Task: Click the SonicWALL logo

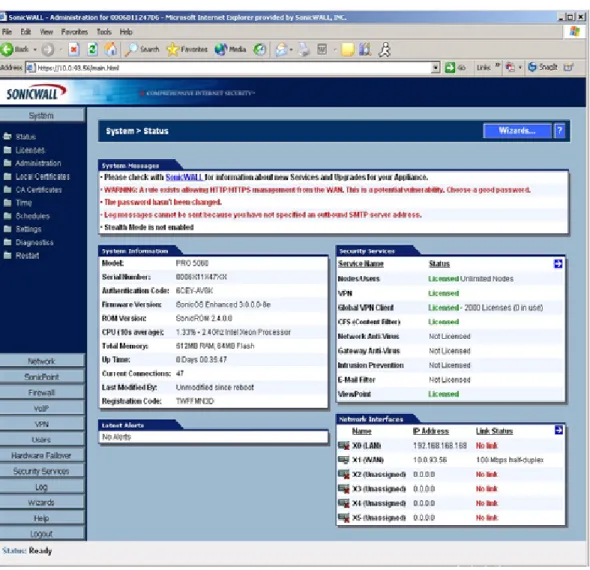Action: 36,93
